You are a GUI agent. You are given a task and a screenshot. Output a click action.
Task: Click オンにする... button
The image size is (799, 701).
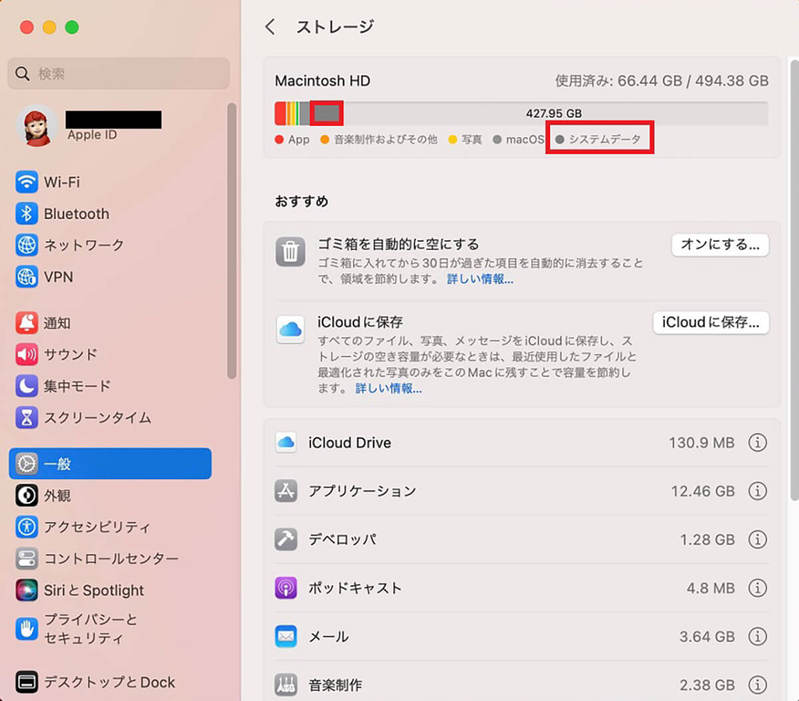[720, 245]
